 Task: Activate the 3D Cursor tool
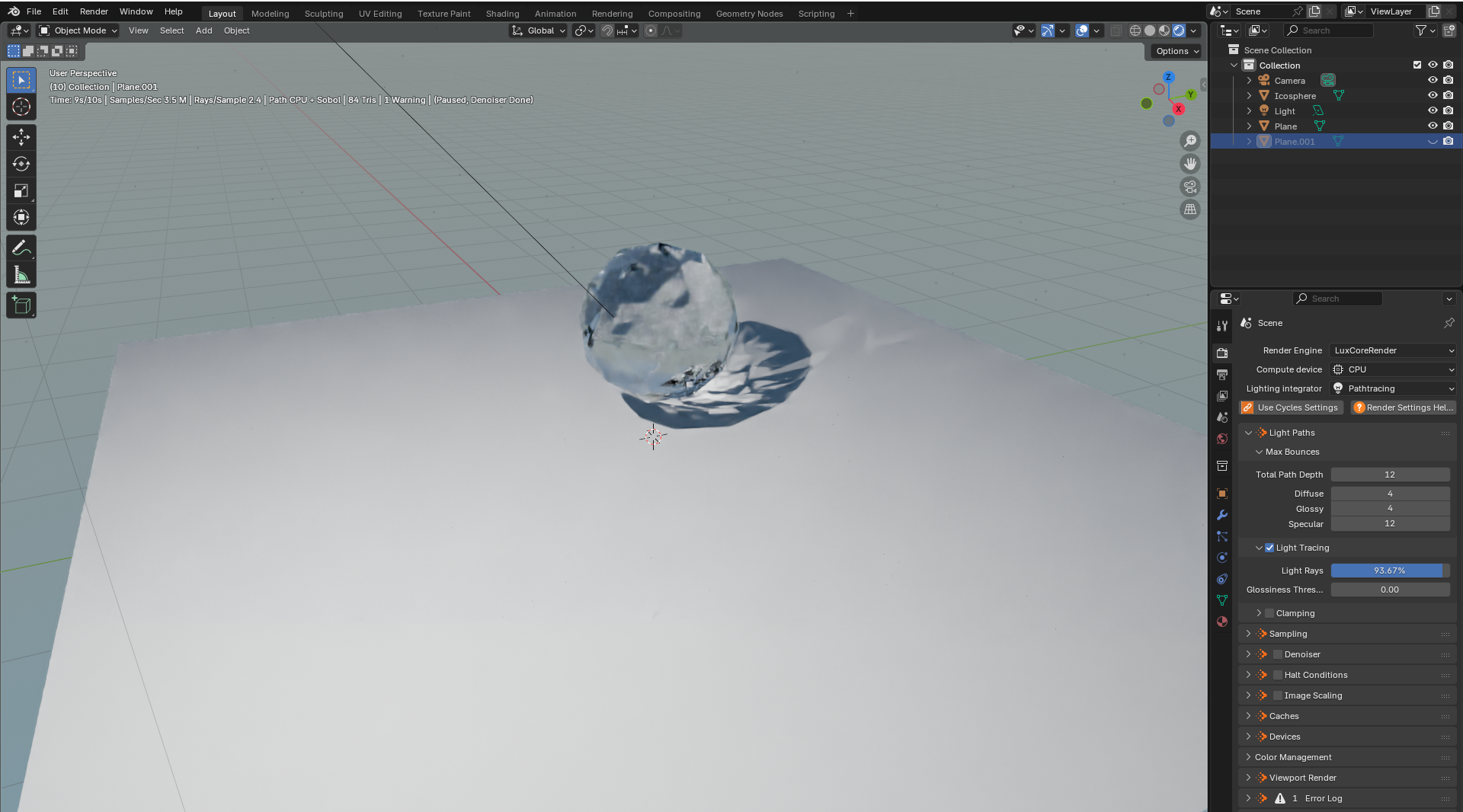pyautogui.click(x=21, y=107)
